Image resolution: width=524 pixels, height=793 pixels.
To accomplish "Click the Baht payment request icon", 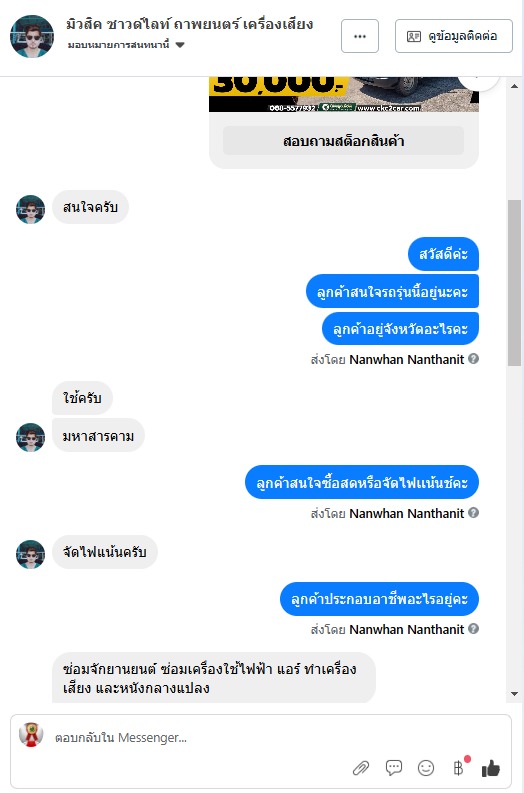I will [458, 768].
